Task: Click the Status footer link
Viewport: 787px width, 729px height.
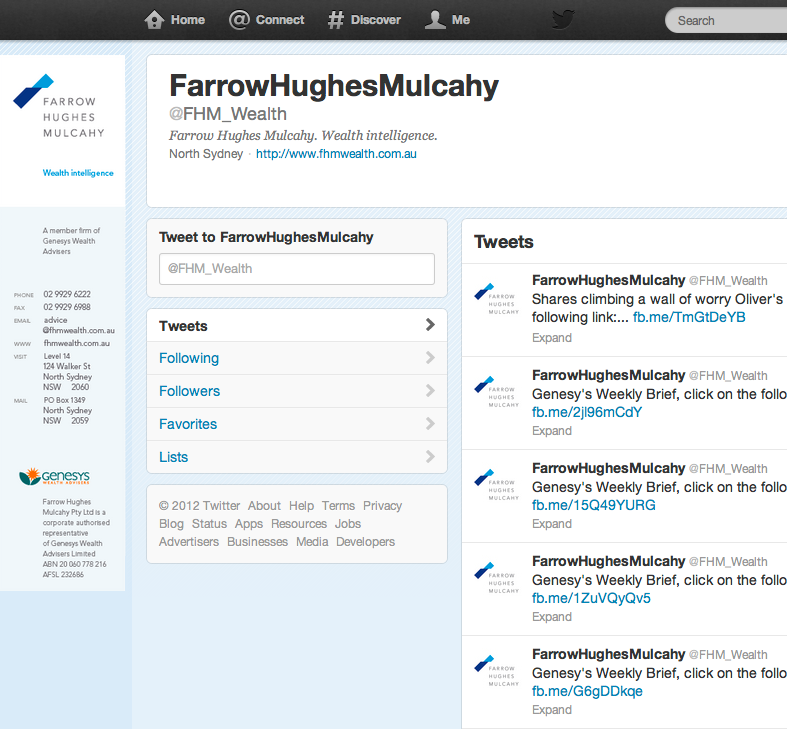Action: (x=209, y=524)
